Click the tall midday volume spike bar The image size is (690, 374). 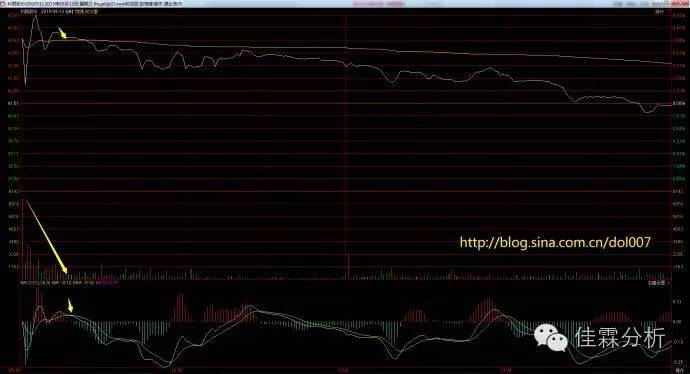(348, 266)
